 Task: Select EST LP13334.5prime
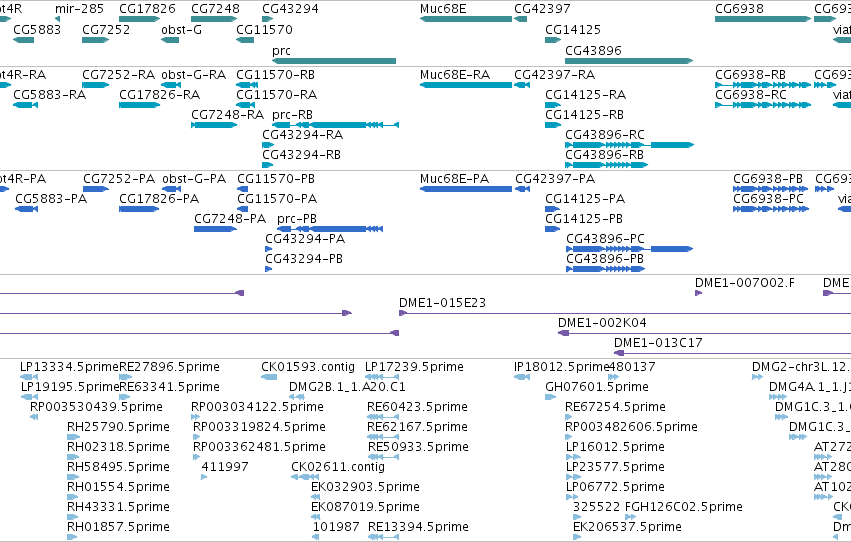[29, 377]
